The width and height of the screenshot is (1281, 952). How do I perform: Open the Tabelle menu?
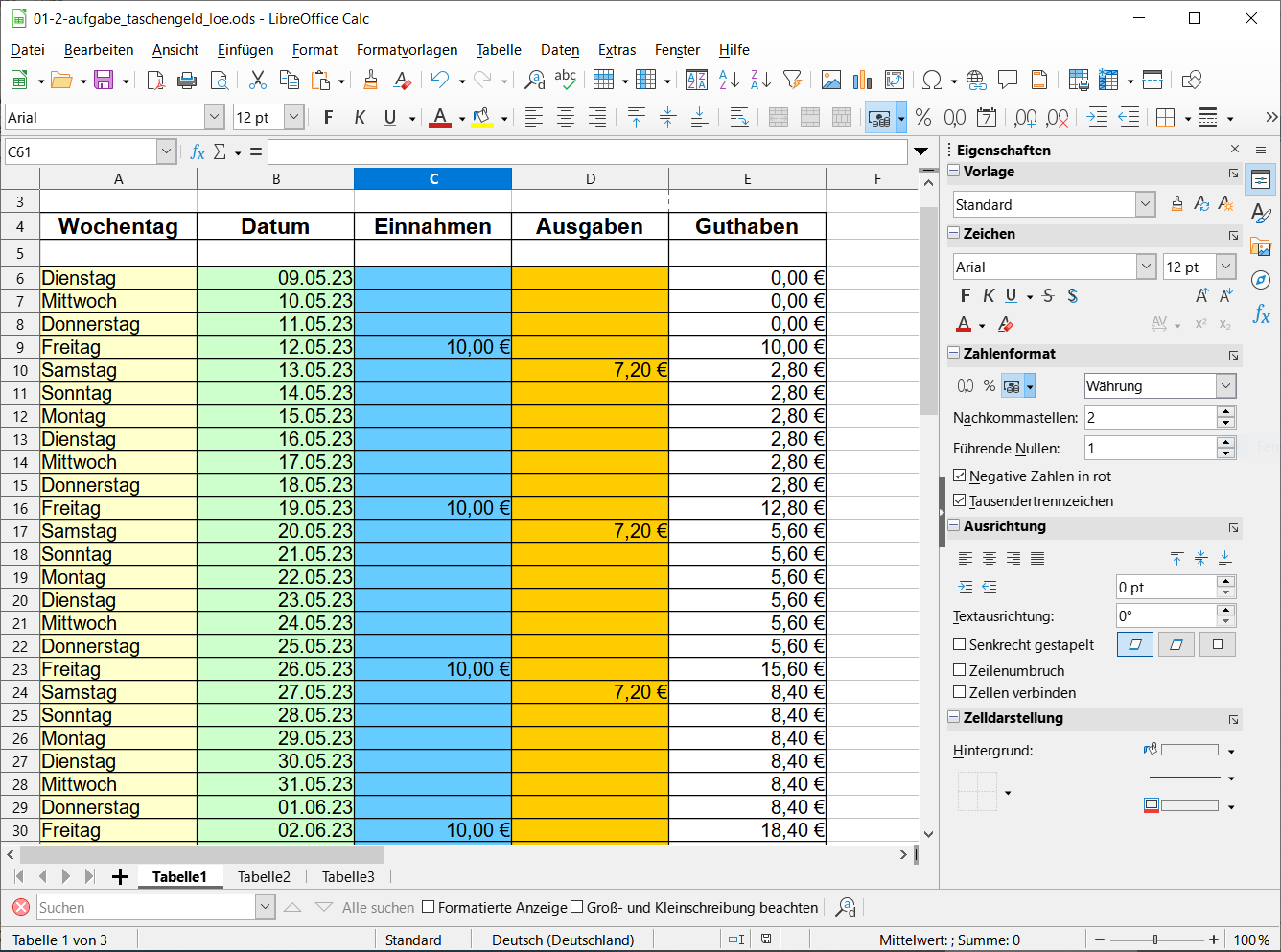click(499, 50)
